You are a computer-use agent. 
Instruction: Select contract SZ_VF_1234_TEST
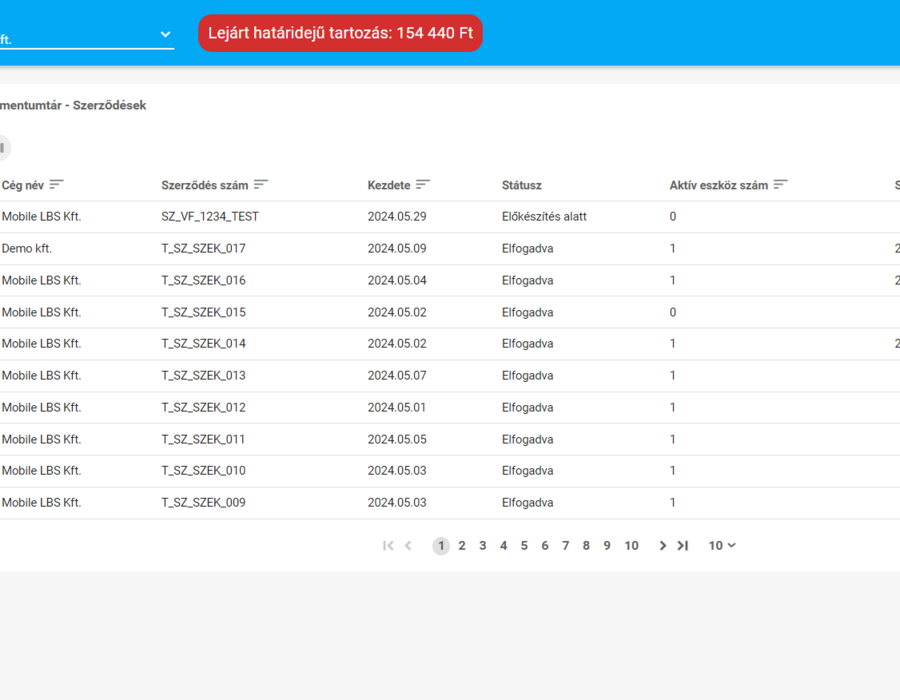(x=210, y=217)
